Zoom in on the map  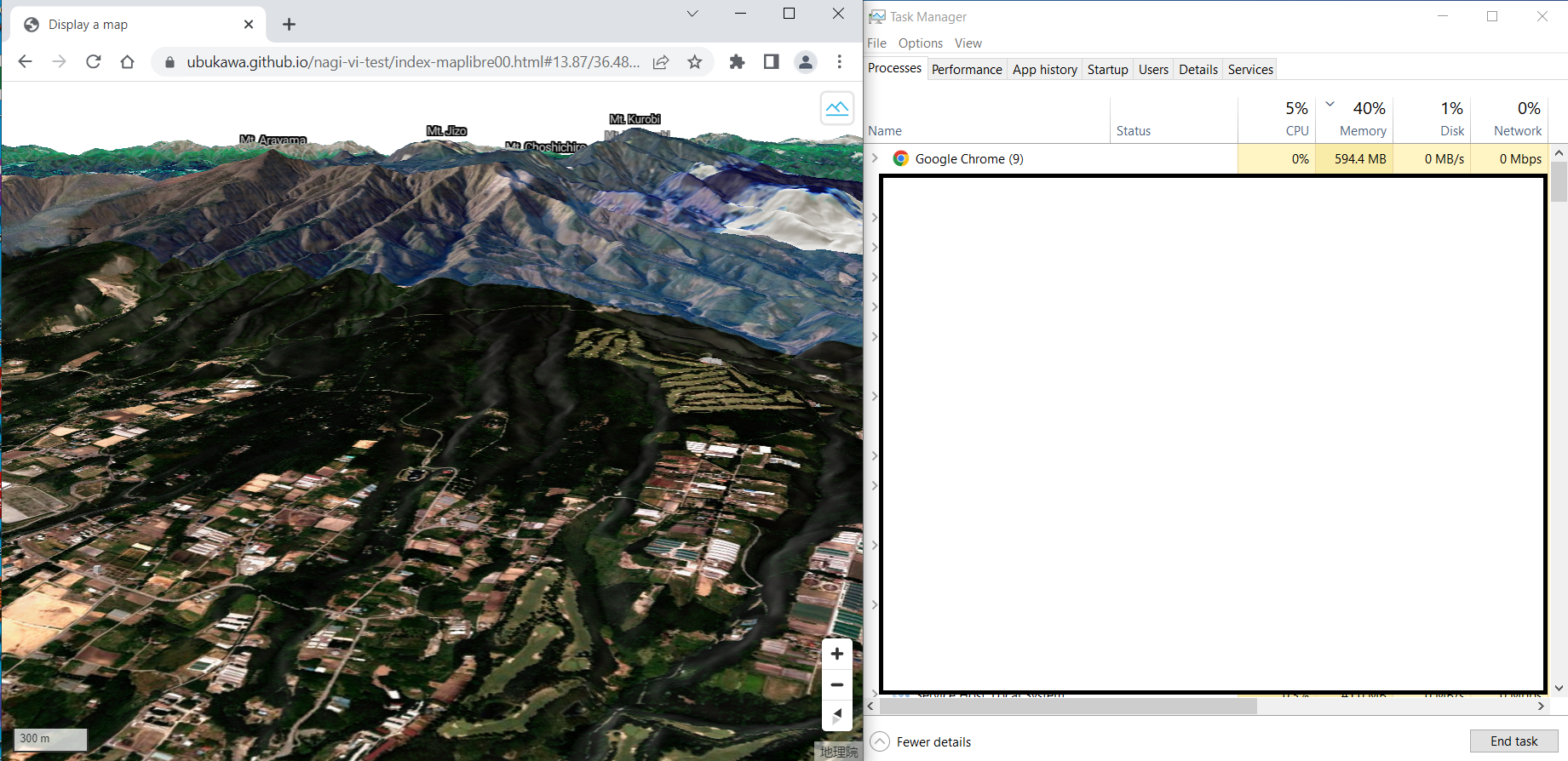(837, 654)
